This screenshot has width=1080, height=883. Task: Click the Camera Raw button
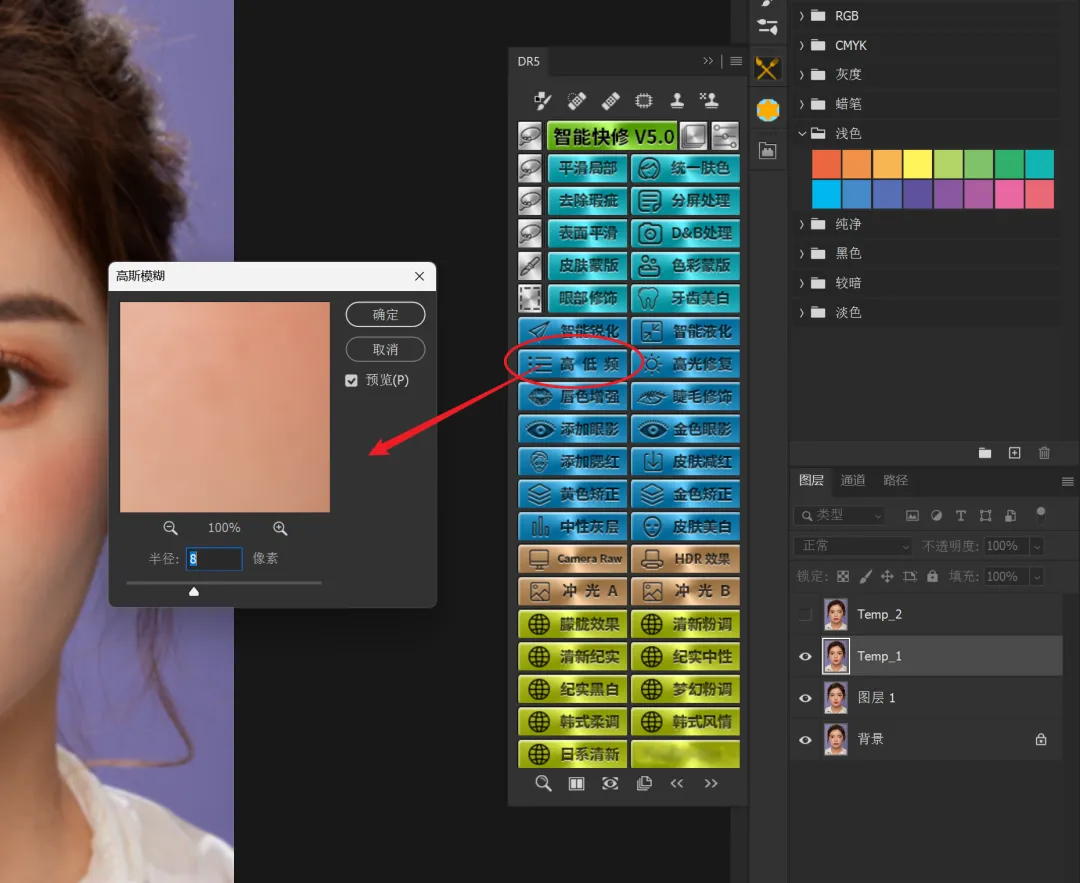[x=573, y=559]
